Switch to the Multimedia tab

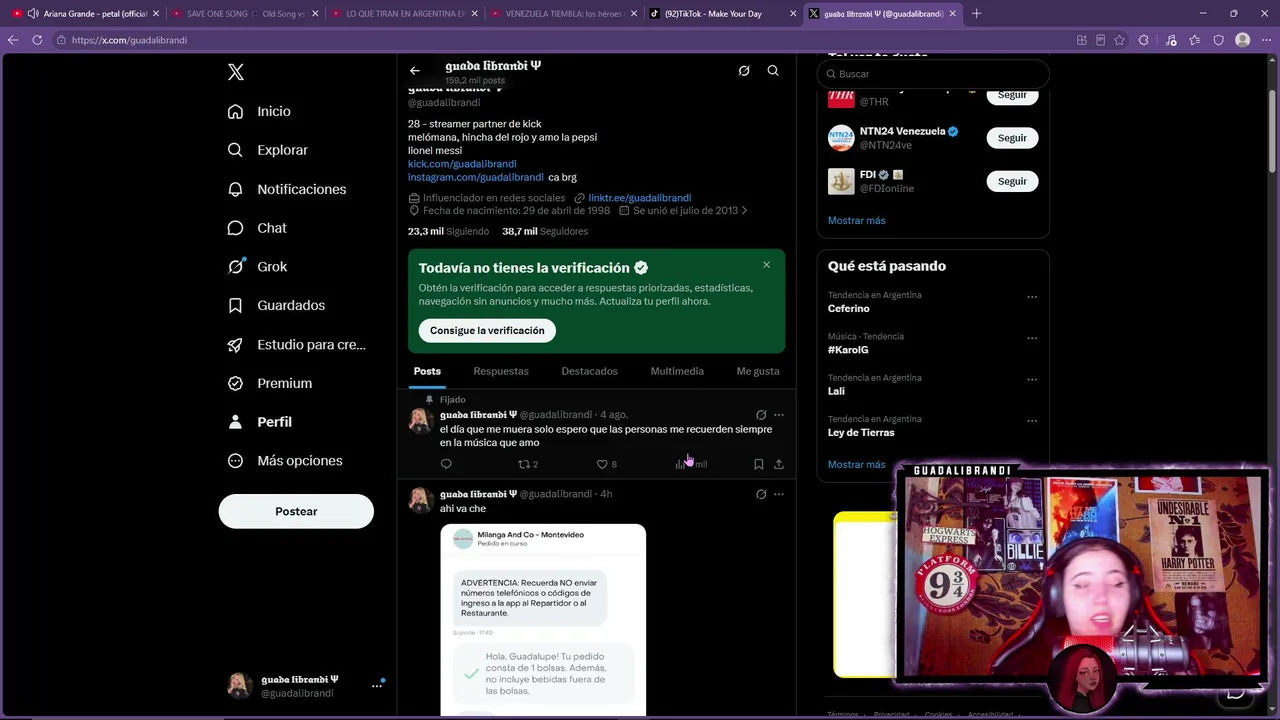pos(677,371)
